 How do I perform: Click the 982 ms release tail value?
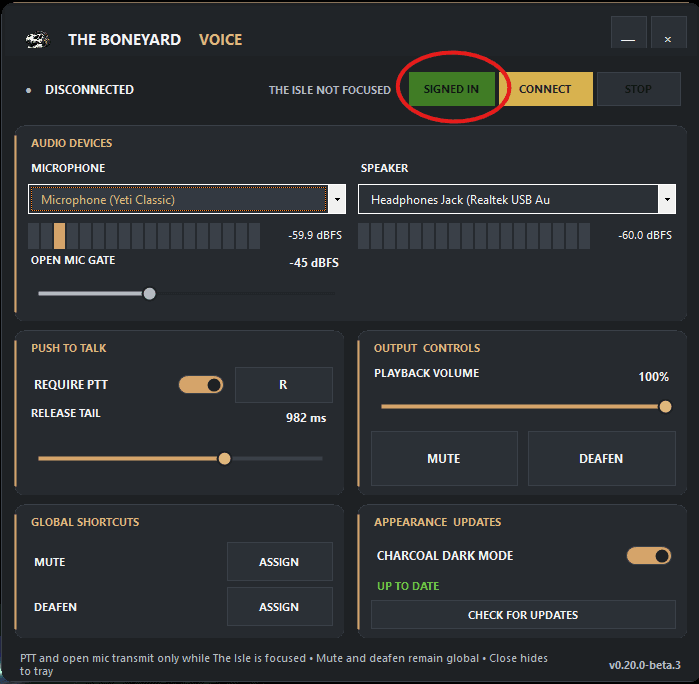click(306, 418)
